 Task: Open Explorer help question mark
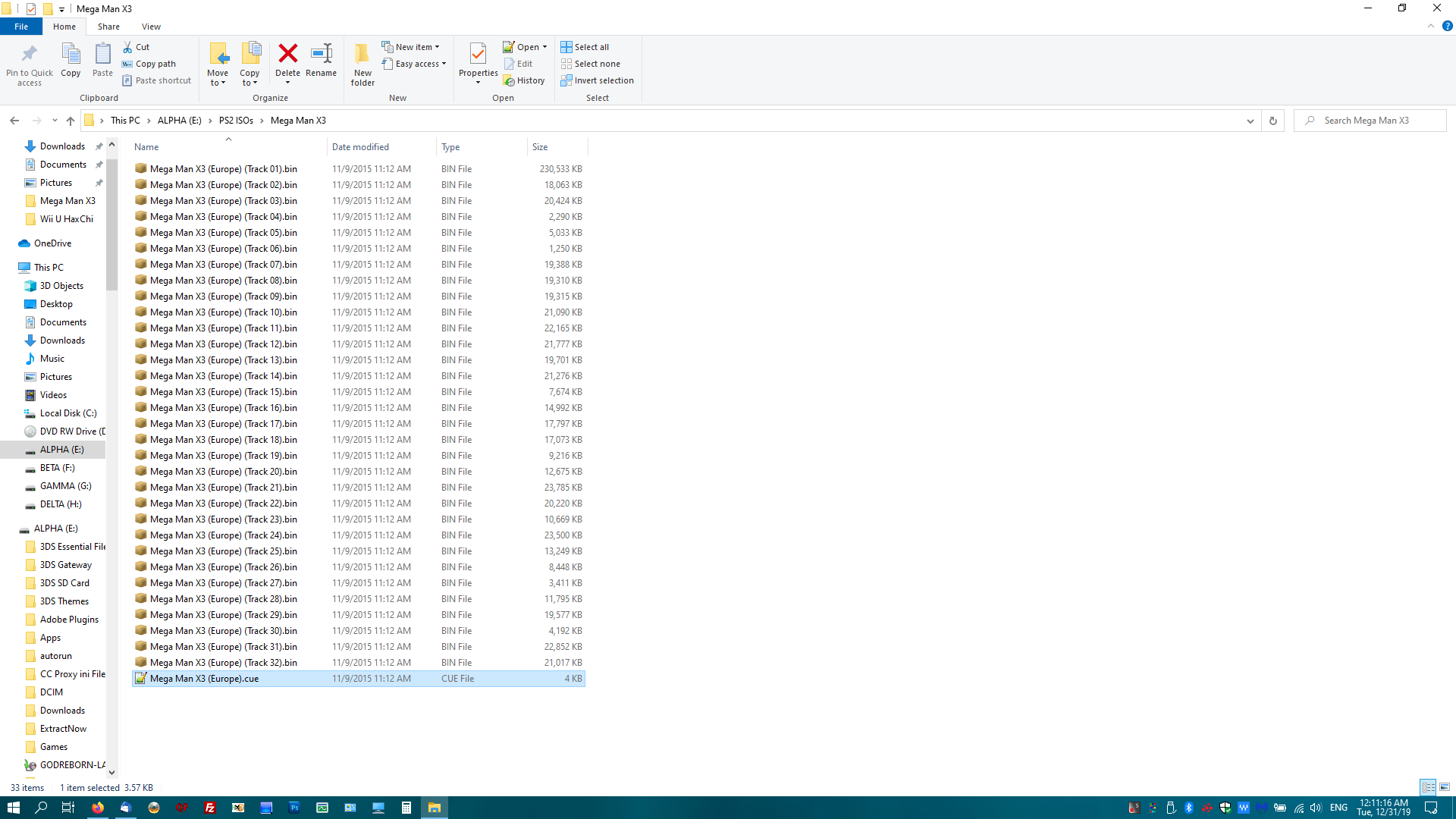(x=1447, y=26)
